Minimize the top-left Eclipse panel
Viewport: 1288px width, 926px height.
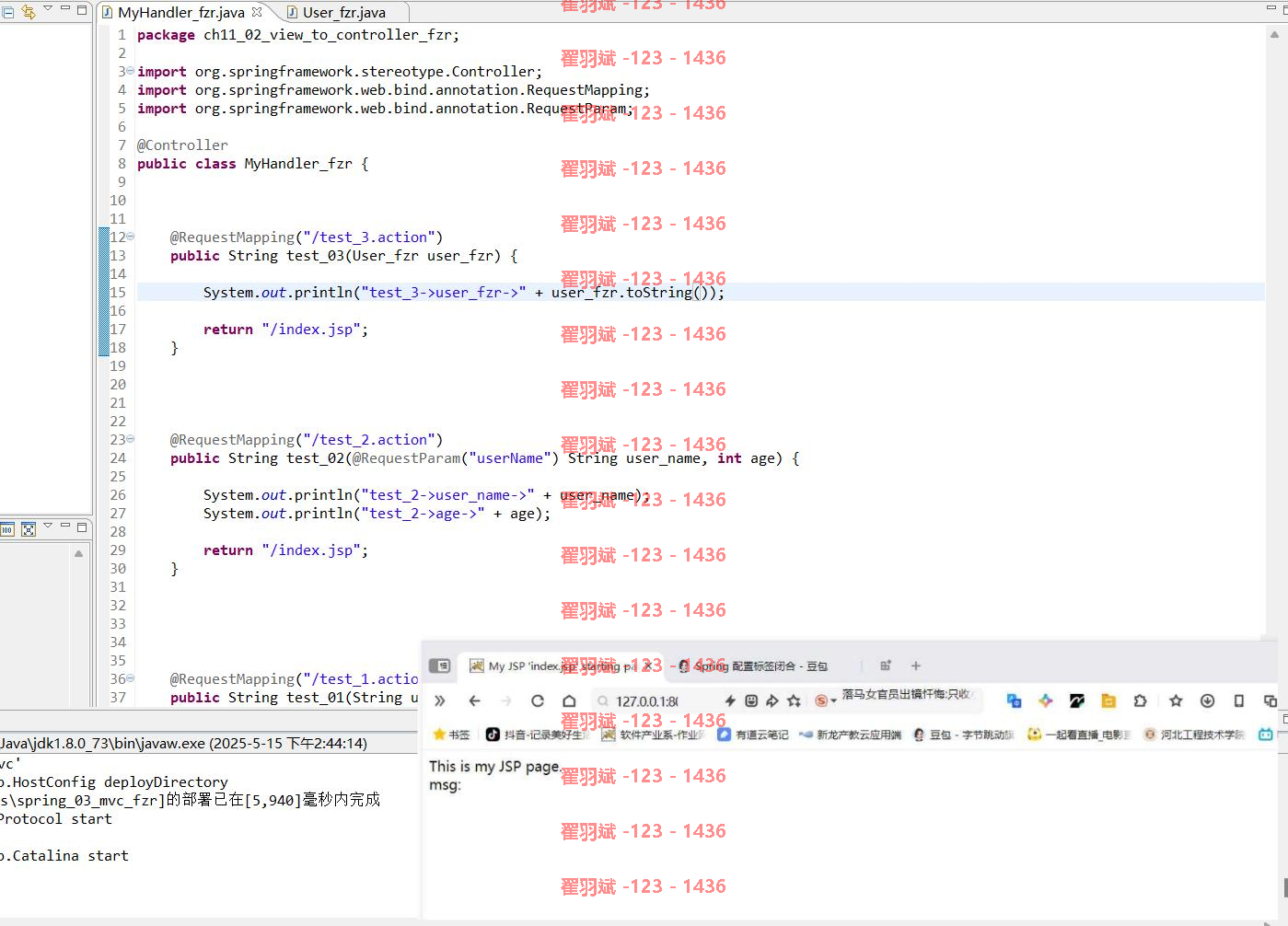point(65,8)
